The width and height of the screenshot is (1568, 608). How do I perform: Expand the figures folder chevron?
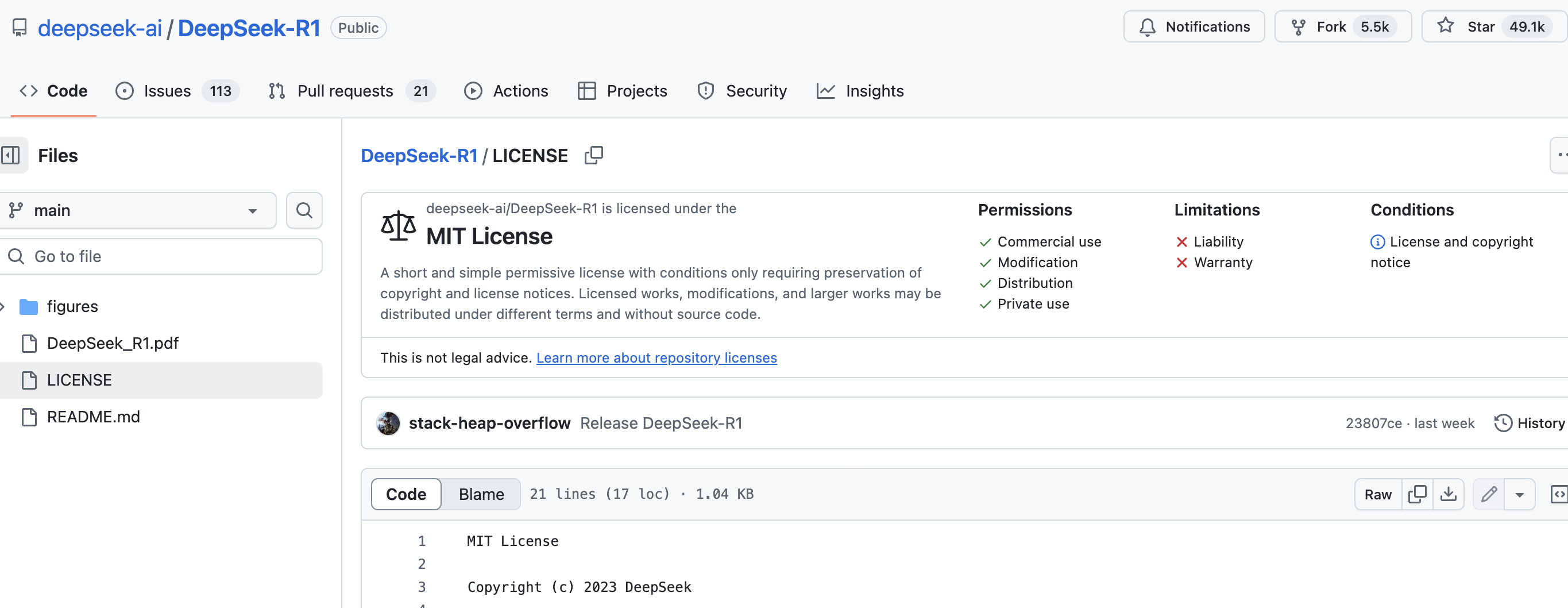click(3, 306)
